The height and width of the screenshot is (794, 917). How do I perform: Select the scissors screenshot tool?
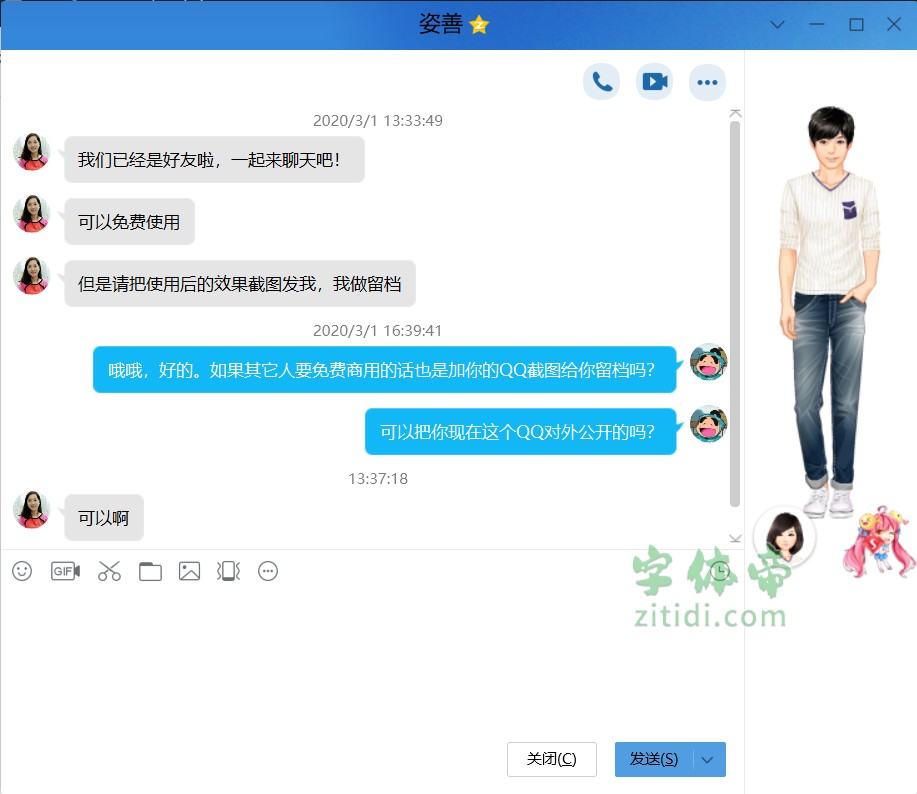point(109,571)
